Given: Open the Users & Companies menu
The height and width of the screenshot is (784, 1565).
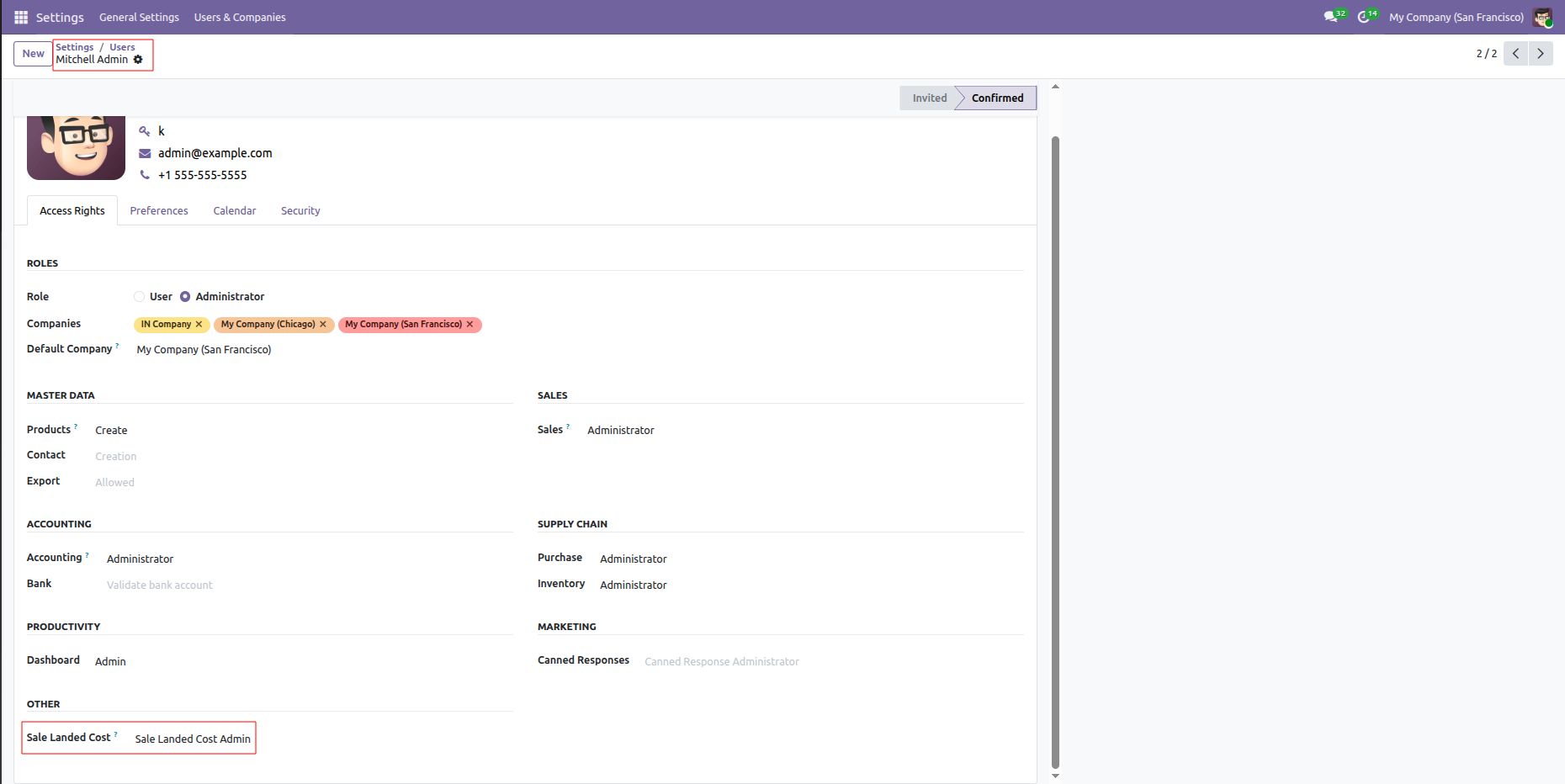Looking at the screenshot, I should 240,17.
